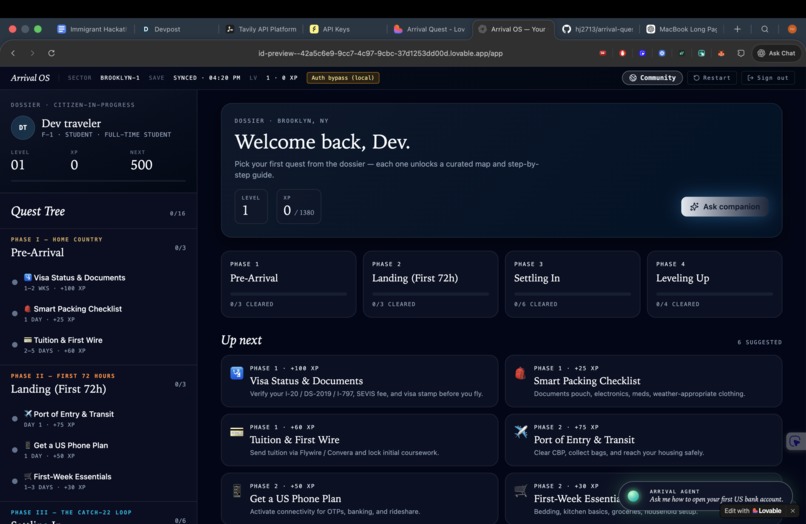Image resolution: width=806 pixels, height=524 pixels.
Task: Click the DT avatar in the dossier panel
Action: point(23,128)
